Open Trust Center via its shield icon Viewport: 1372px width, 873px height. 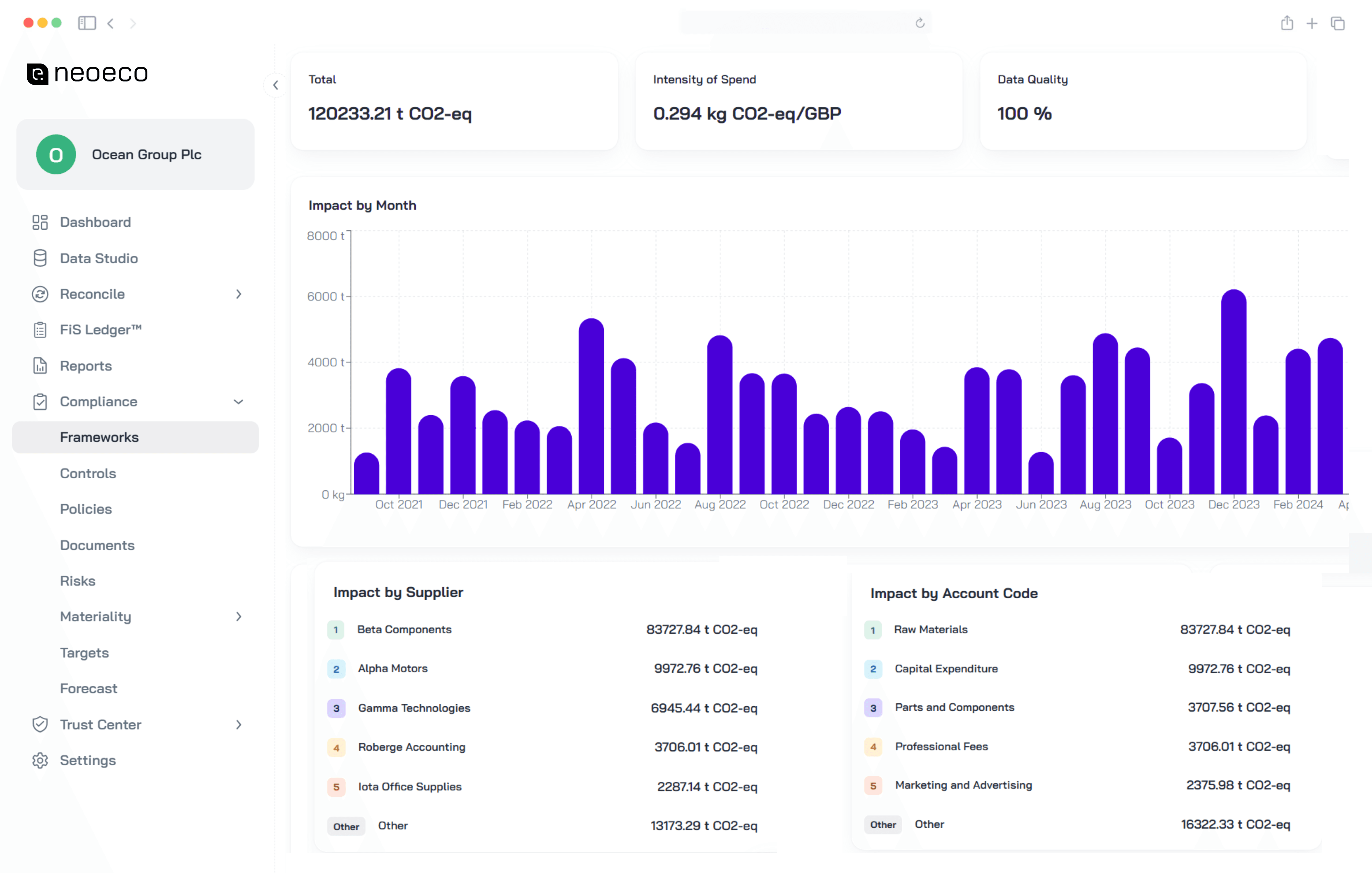click(40, 724)
